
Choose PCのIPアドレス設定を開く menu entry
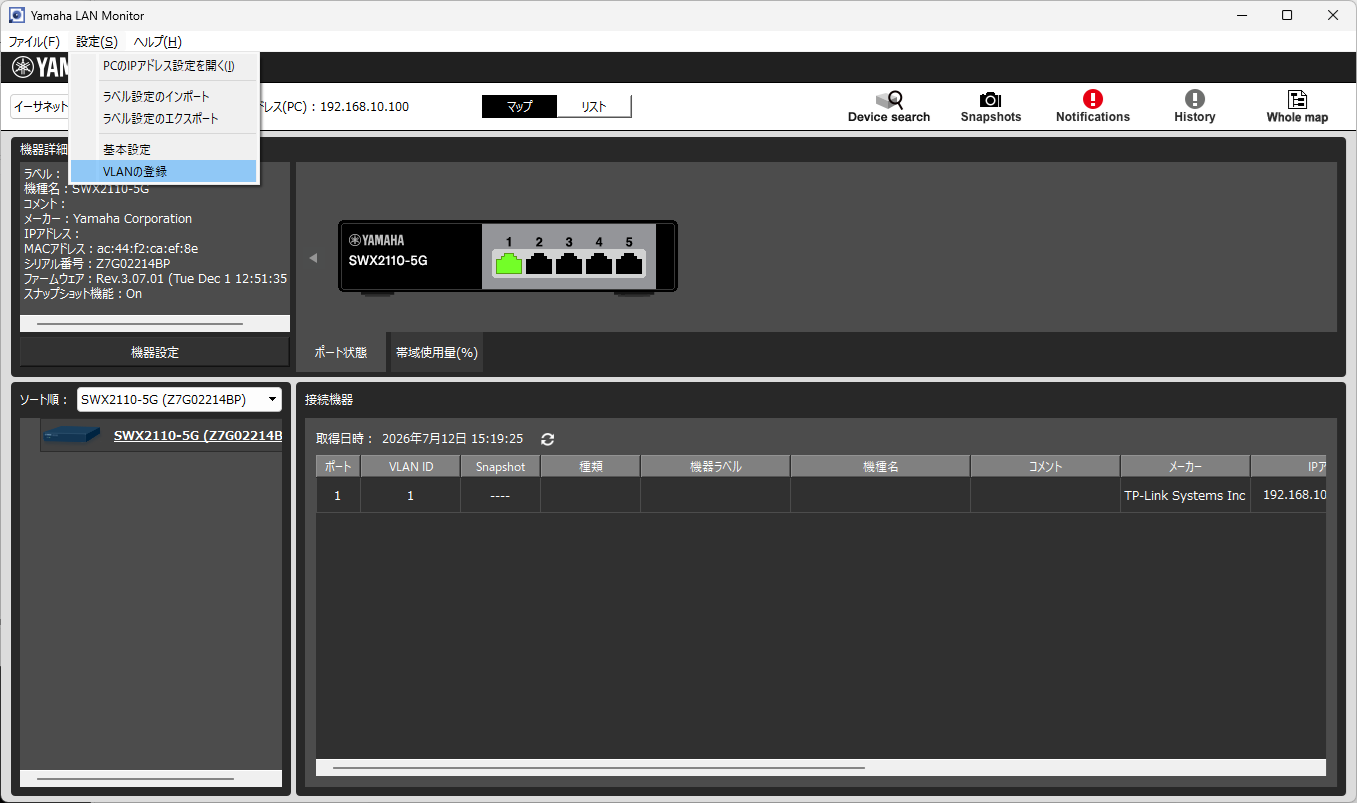pos(165,66)
